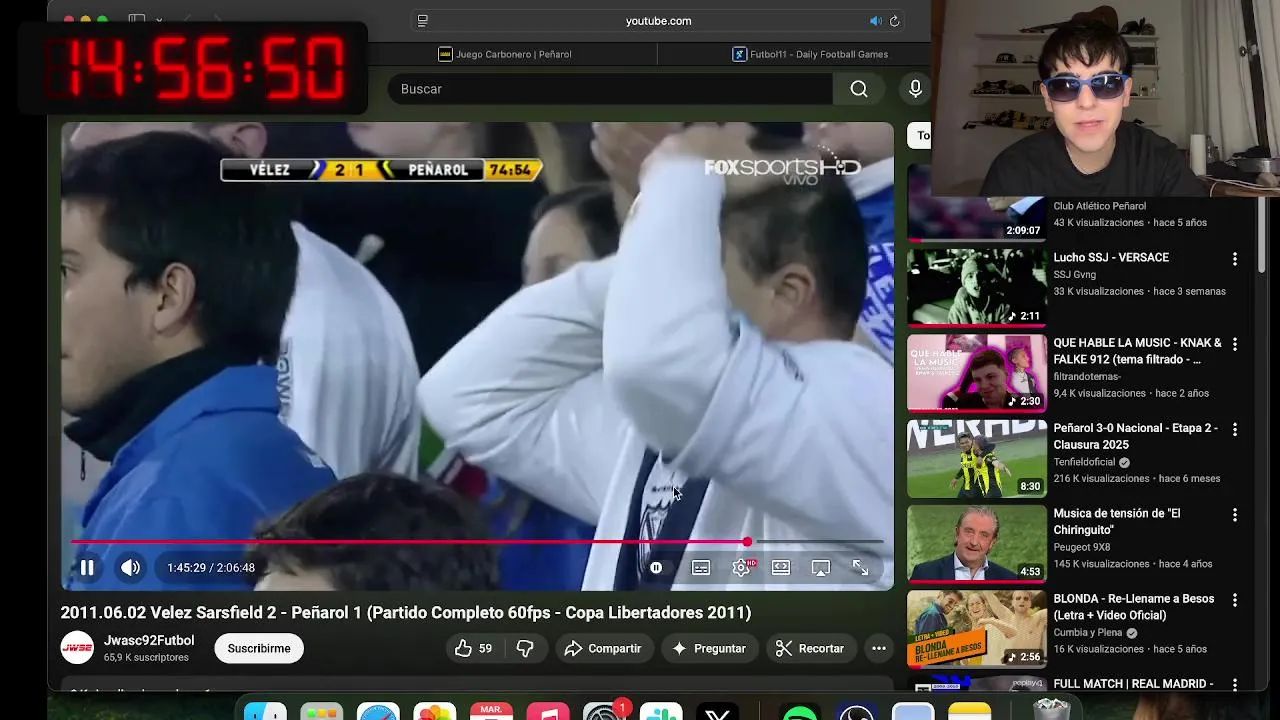The image size is (1280, 720).
Task: Open options for BLONDA - Re-Llename a Besos
Action: click(1234, 600)
